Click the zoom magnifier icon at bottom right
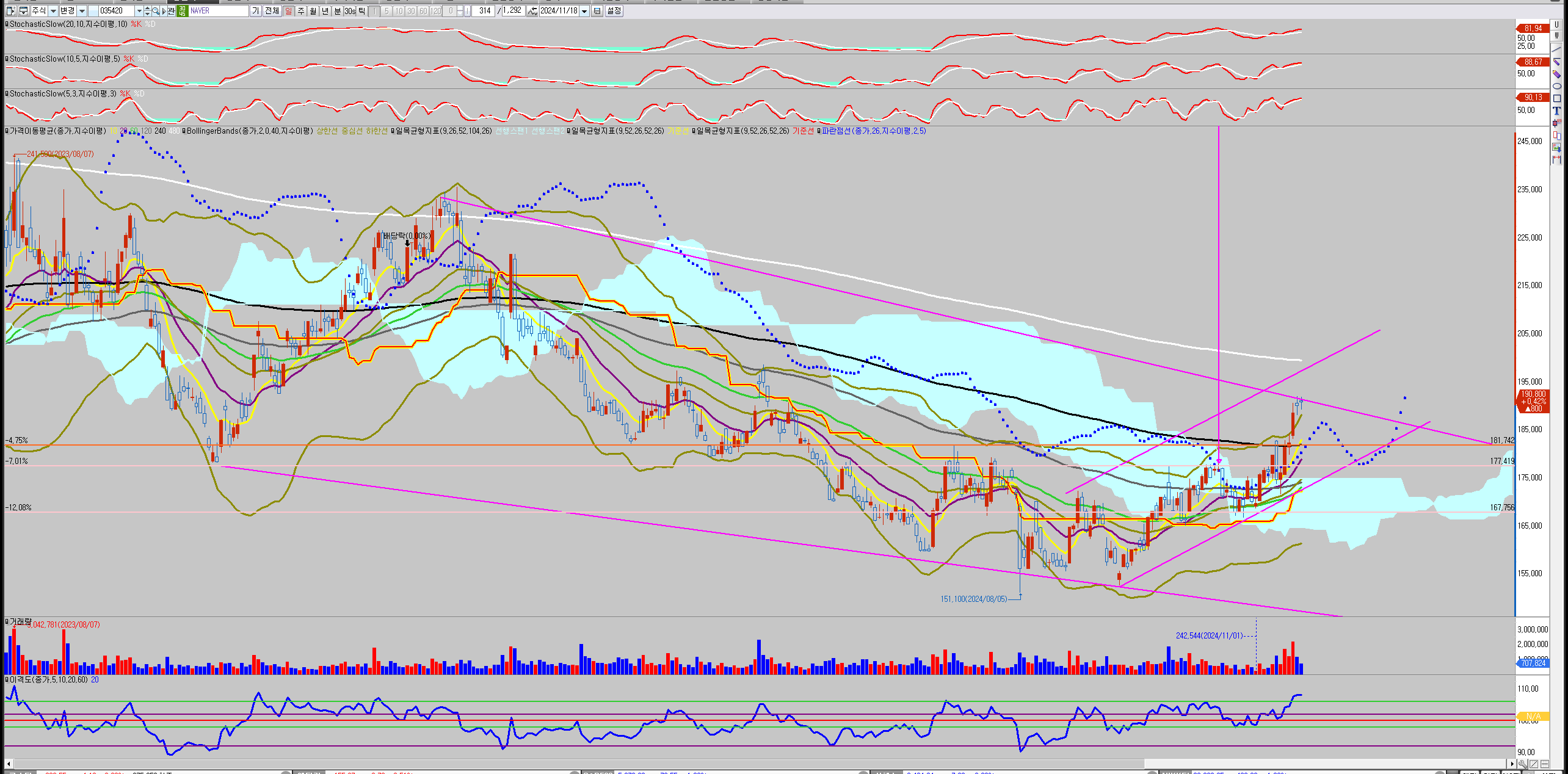This screenshot has height=774, width=1568. [1523, 764]
